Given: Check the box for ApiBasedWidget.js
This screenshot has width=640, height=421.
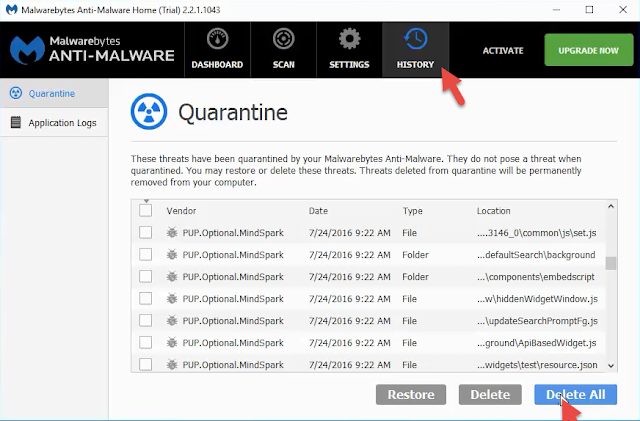Looking at the screenshot, I should [146, 343].
